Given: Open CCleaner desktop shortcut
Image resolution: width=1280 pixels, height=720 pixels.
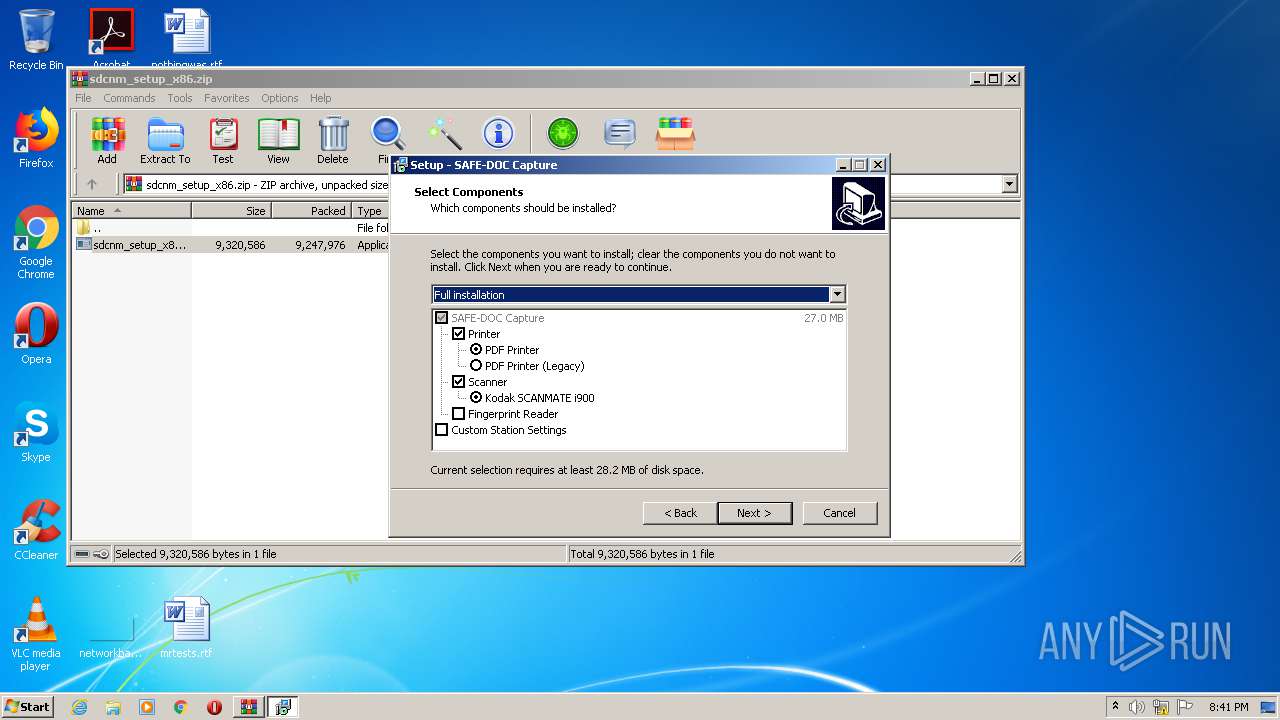Looking at the screenshot, I should 36,530.
